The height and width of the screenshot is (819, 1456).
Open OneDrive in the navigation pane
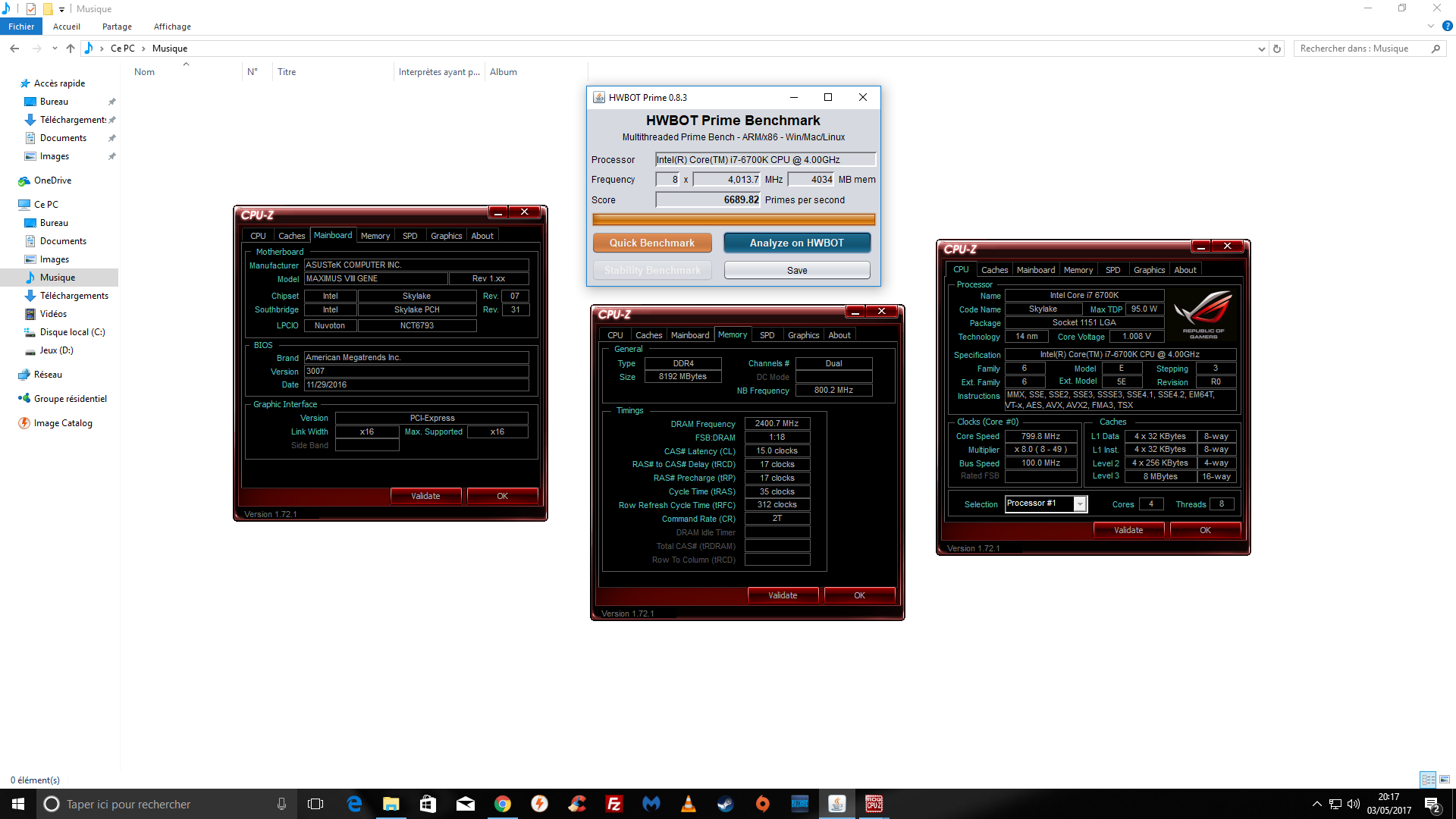click(x=52, y=180)
